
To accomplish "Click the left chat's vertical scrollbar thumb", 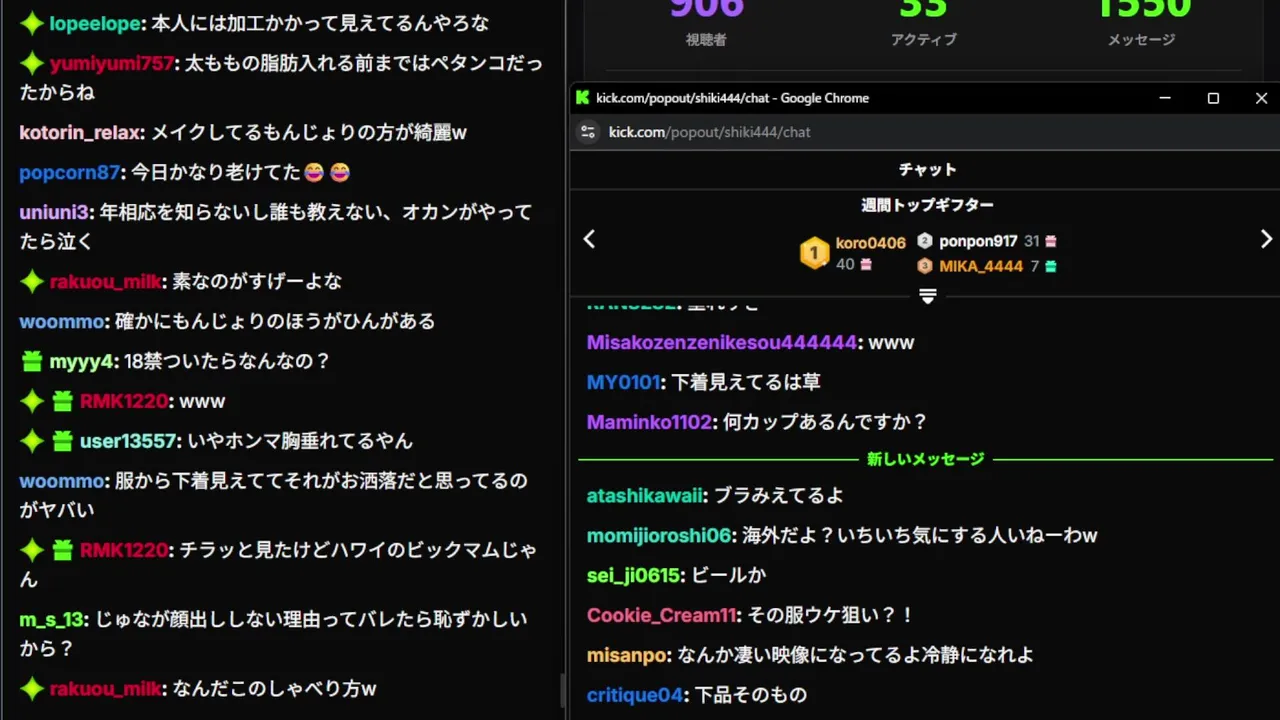I will (x=561, y=690).
